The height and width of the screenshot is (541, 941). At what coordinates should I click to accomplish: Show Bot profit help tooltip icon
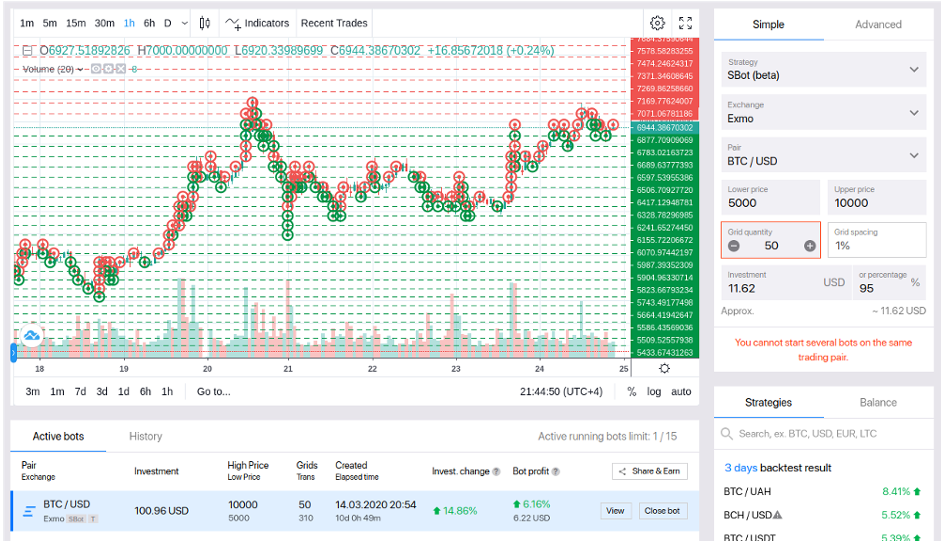pos(556,472)
